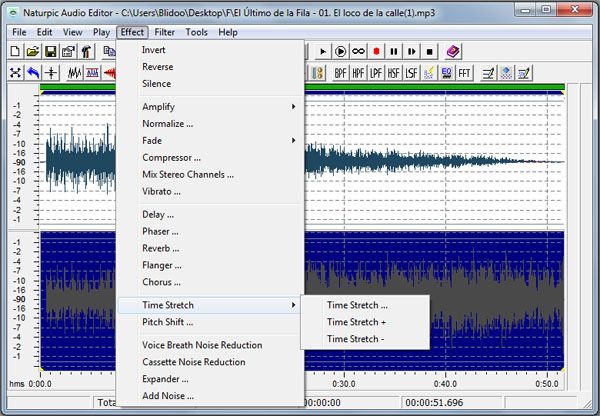
Task: Choose Invert from the Effect menu
Action: coord(210,50)
